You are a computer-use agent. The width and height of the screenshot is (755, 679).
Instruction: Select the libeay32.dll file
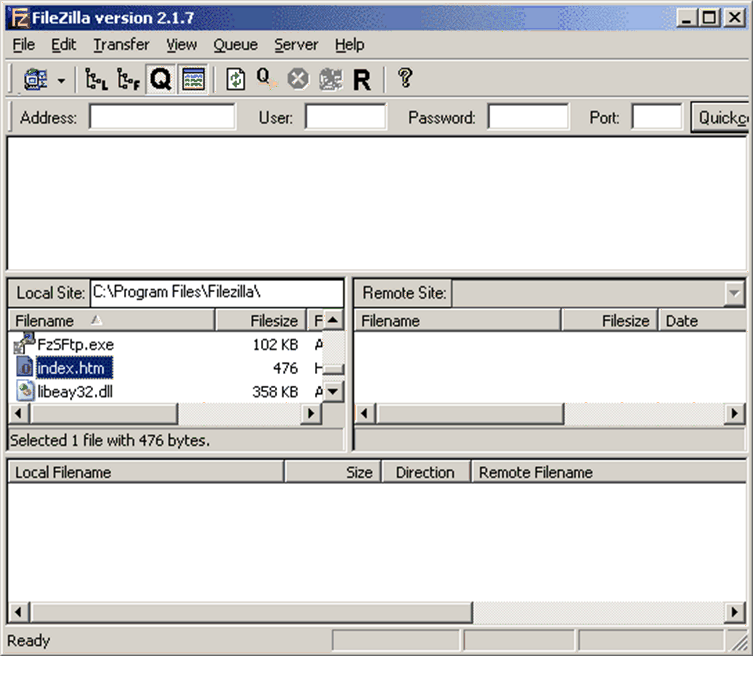click(x=75, y=392)
